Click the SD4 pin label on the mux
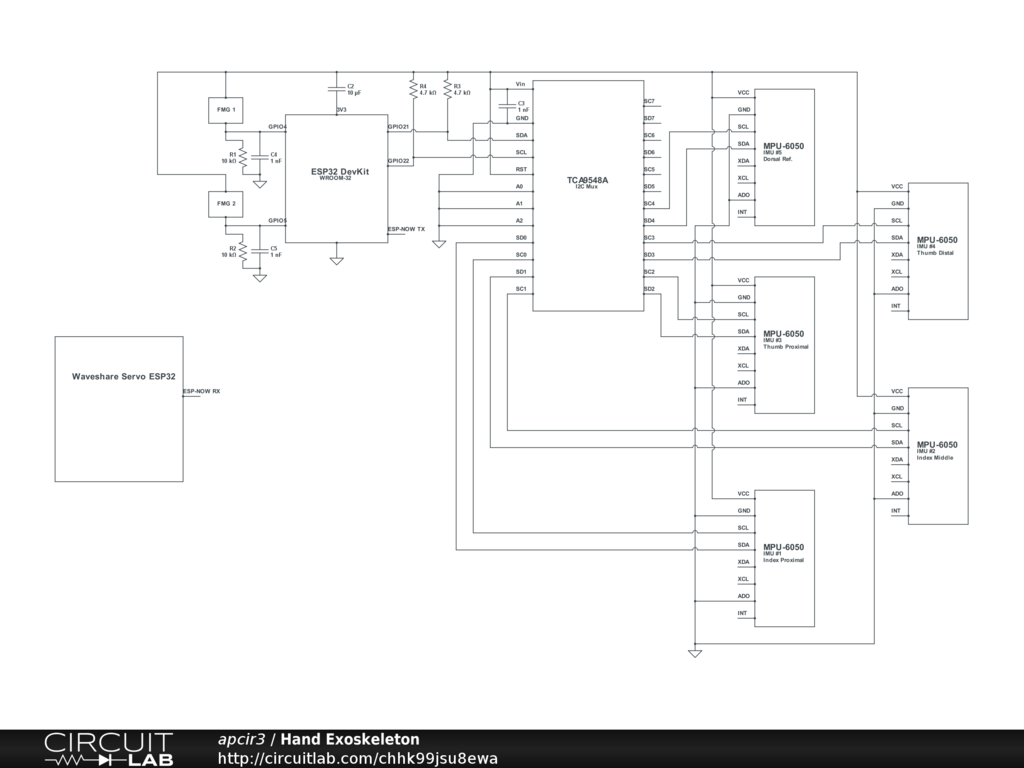 (649, 221)
